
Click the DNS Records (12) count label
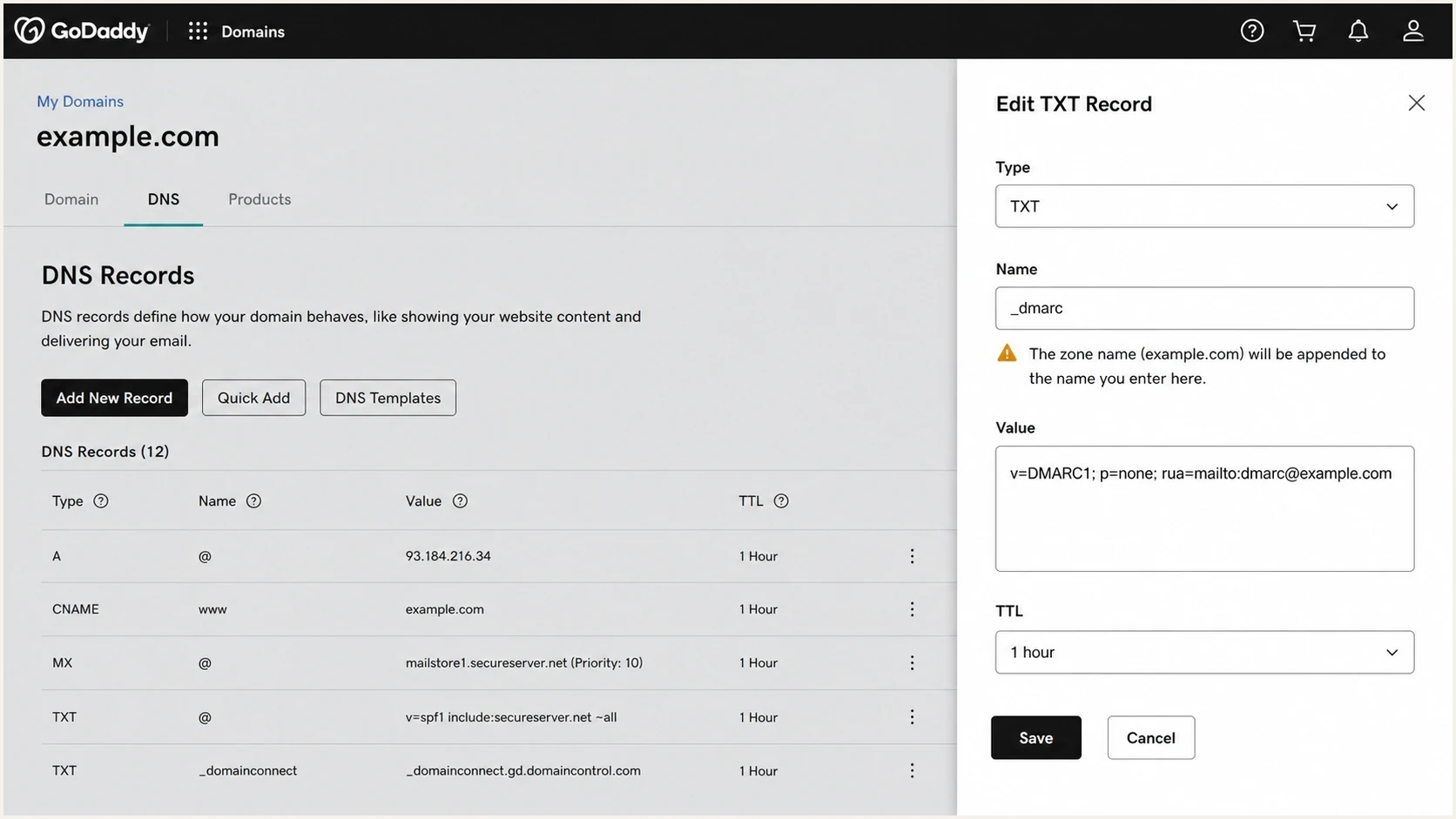coord(105,452)
